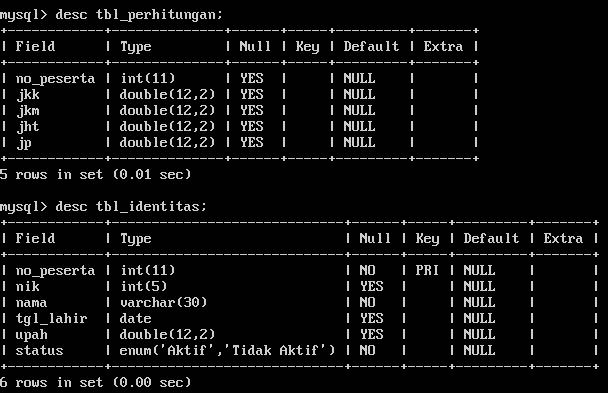Click the int(5) type value
608x393 pixels.
point(143,286)
